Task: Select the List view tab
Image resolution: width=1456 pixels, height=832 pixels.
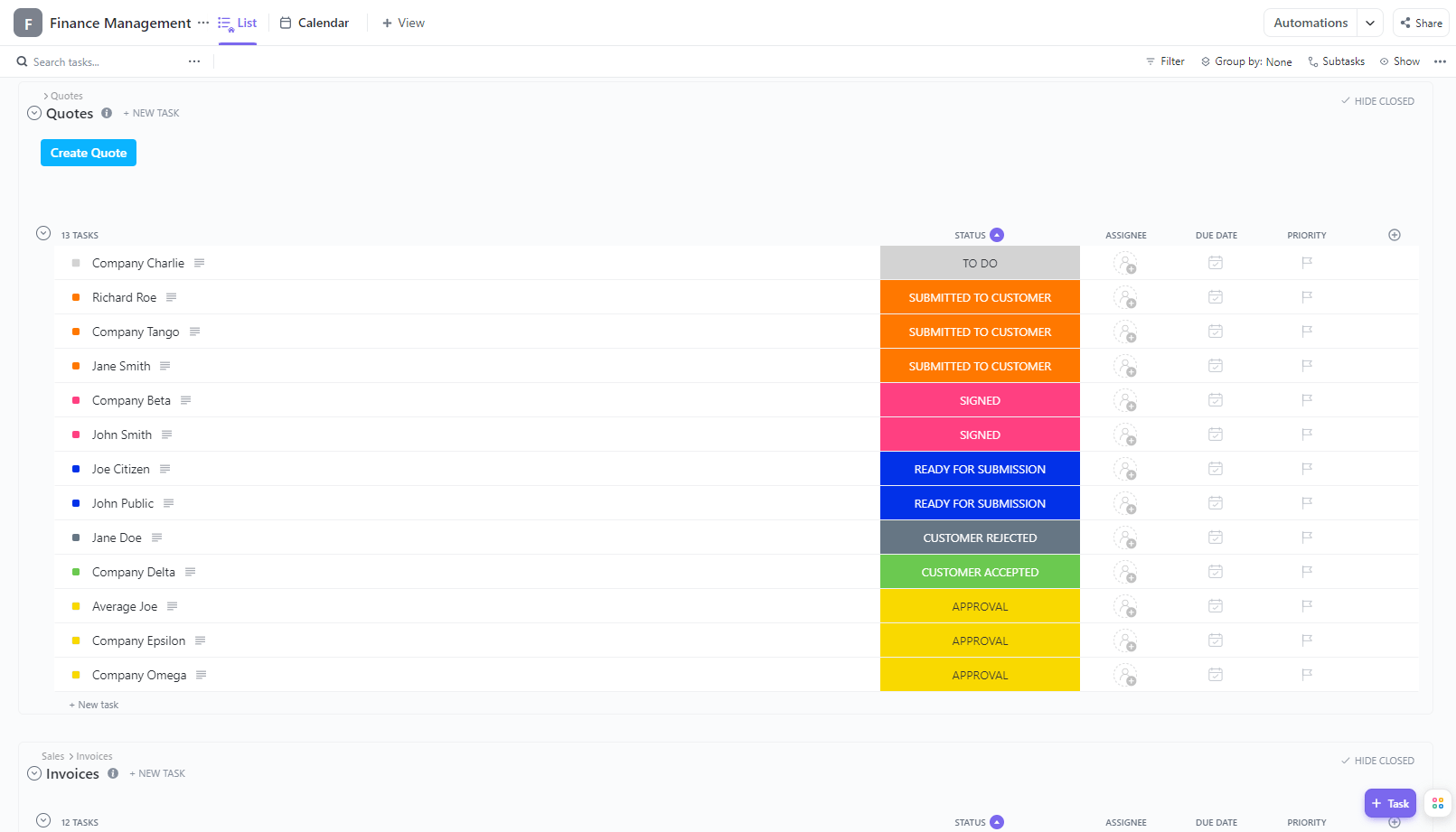Action: click(x=238, y=23)
